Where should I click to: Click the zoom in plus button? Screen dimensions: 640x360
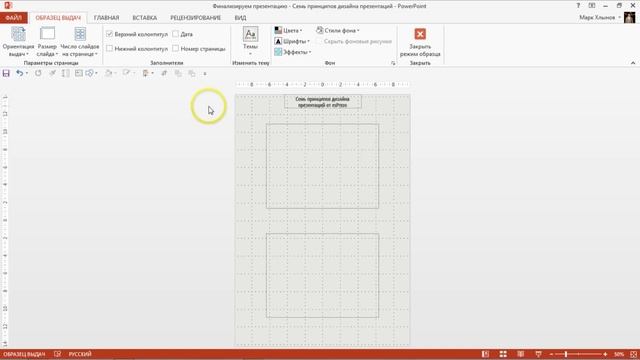click(x=605, y=354)
